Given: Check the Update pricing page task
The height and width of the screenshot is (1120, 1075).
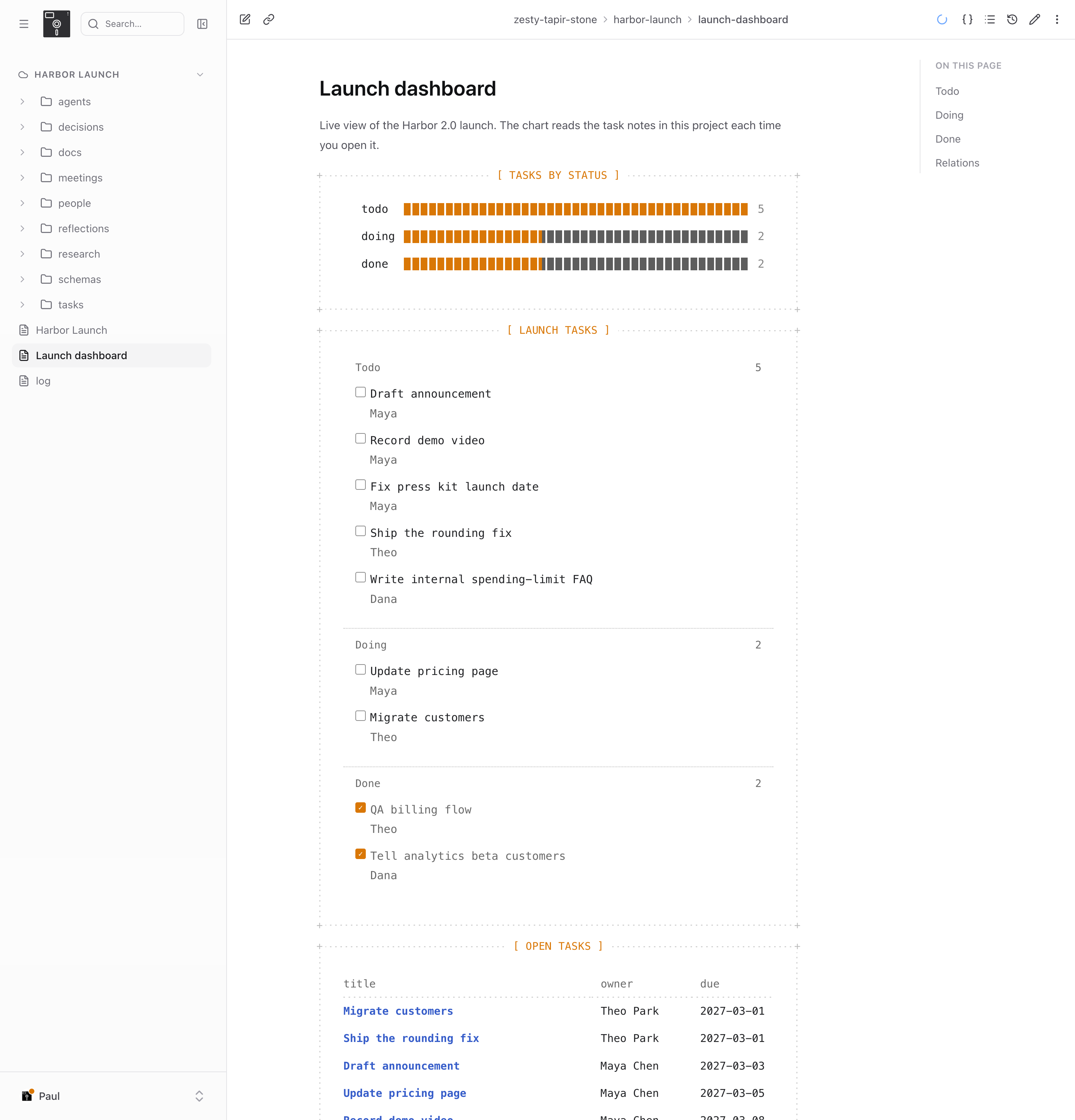Looking at the screenshot, I should click(361, 669).
